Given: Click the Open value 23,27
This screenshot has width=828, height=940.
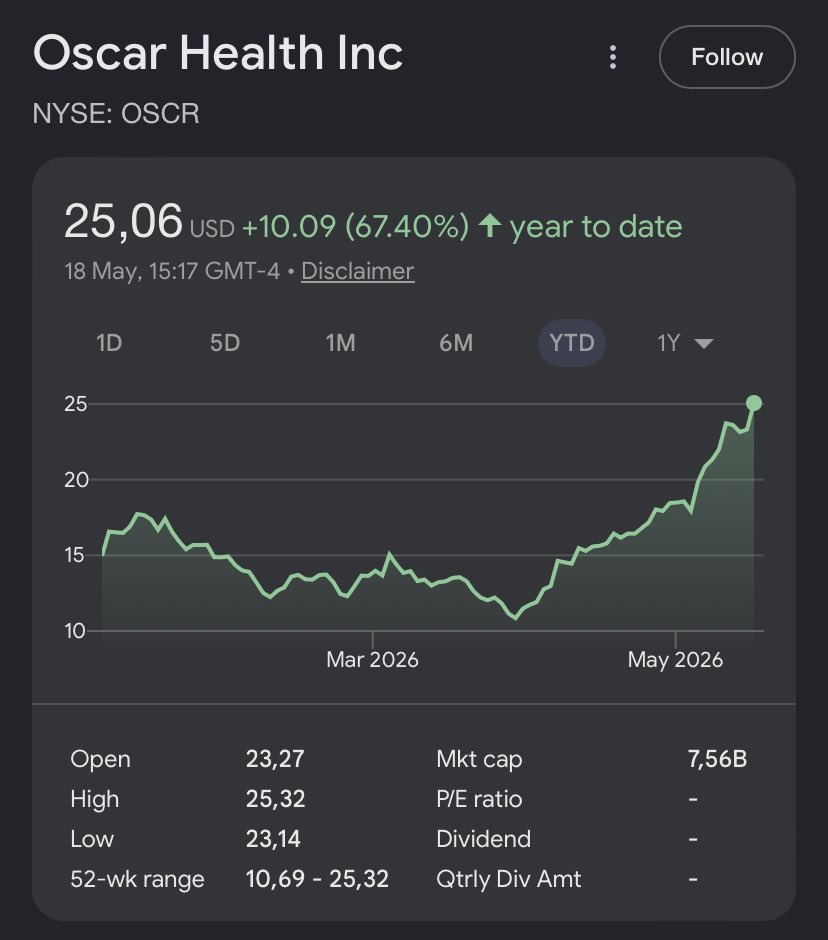Looking at the screenshot, I should (275, 759).
